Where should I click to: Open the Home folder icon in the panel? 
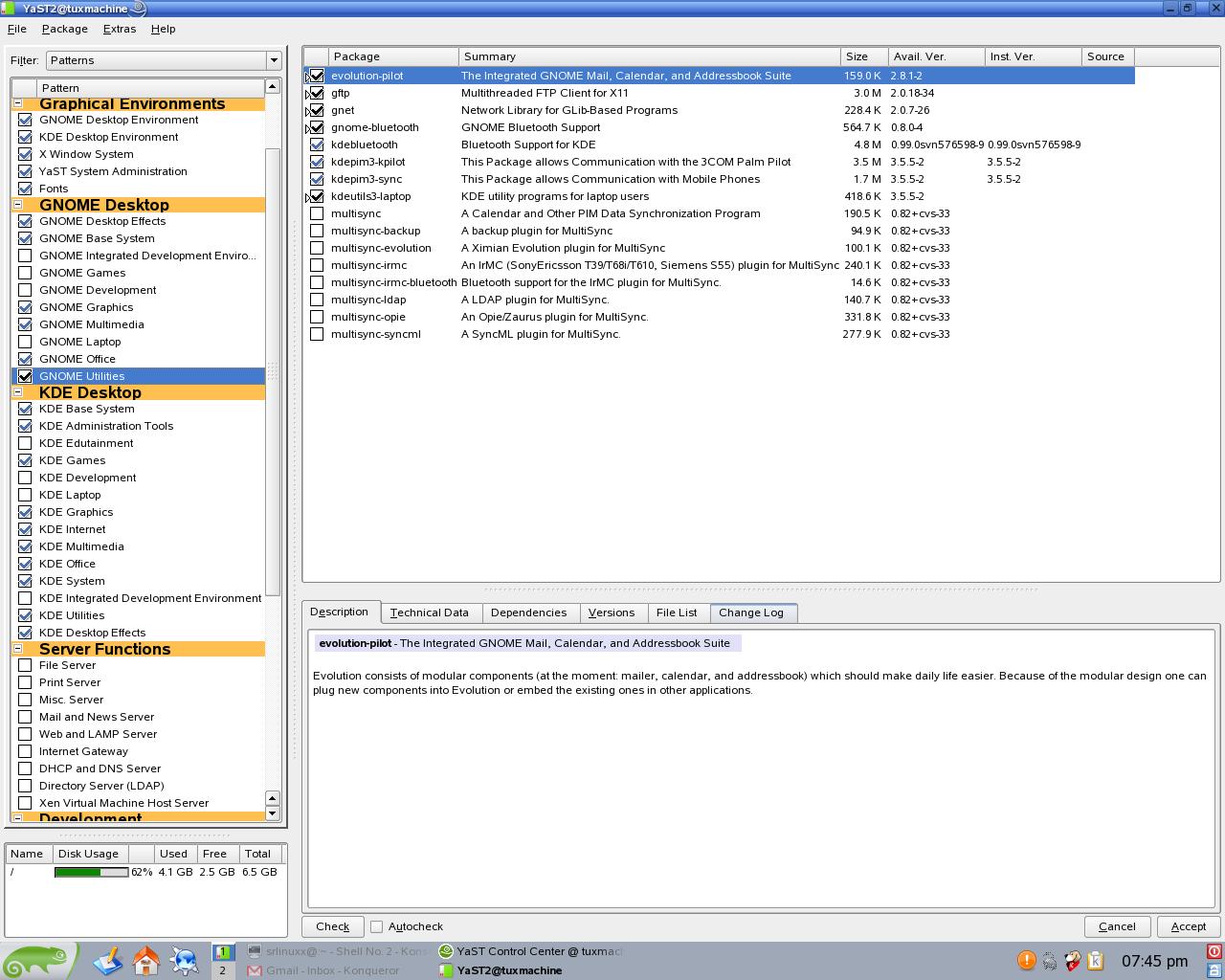click(146, 960)
